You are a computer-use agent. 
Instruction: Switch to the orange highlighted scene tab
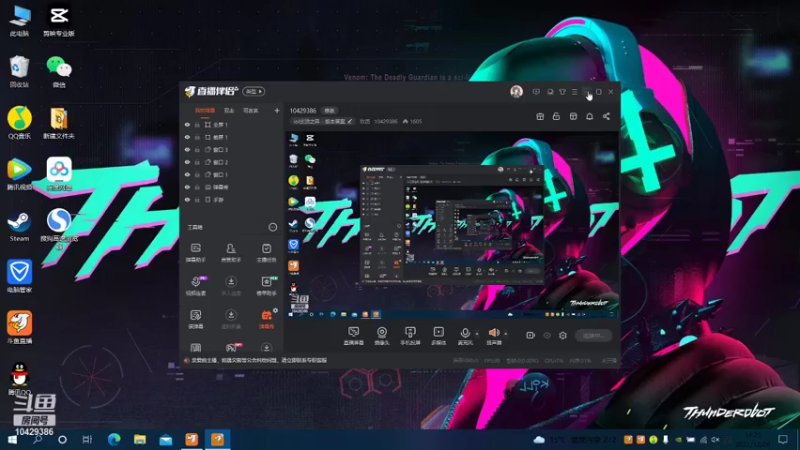[x=205, y=111]
